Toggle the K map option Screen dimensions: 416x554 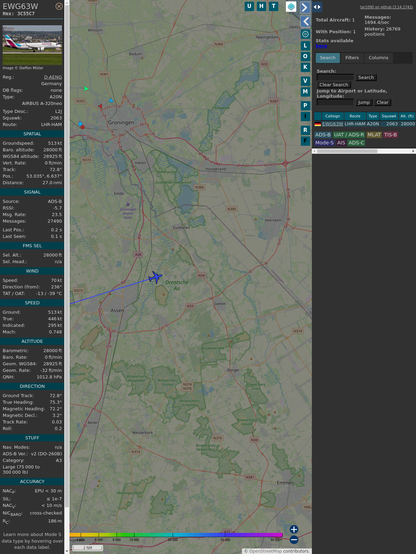click(x=305, y=67)
